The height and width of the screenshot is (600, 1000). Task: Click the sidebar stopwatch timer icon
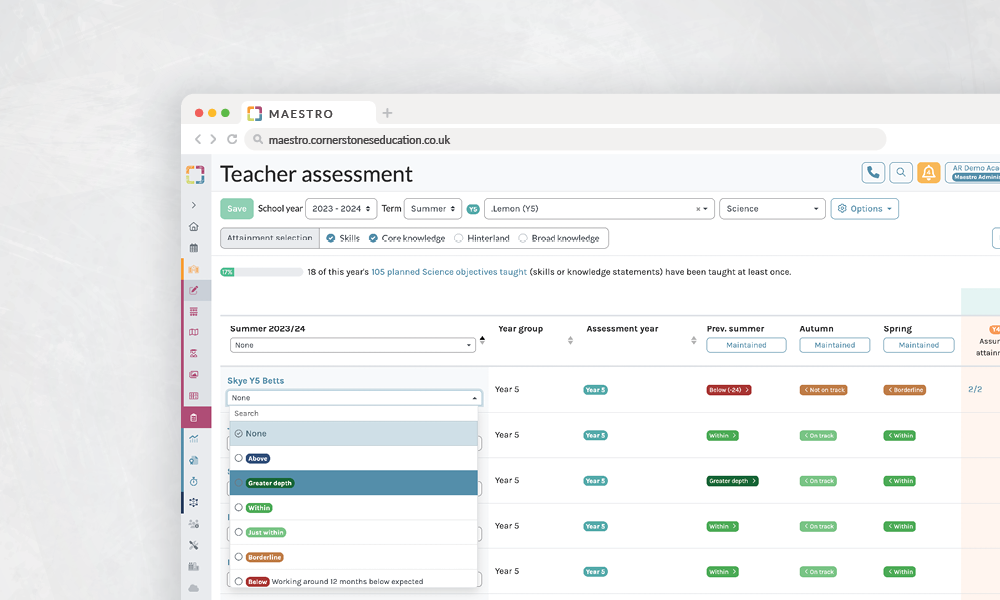pos(194,481)
